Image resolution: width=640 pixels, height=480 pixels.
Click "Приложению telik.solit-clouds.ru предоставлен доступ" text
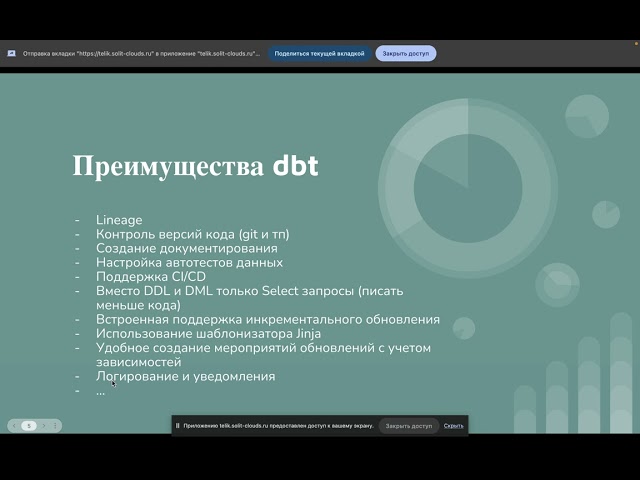click(278, 426)
